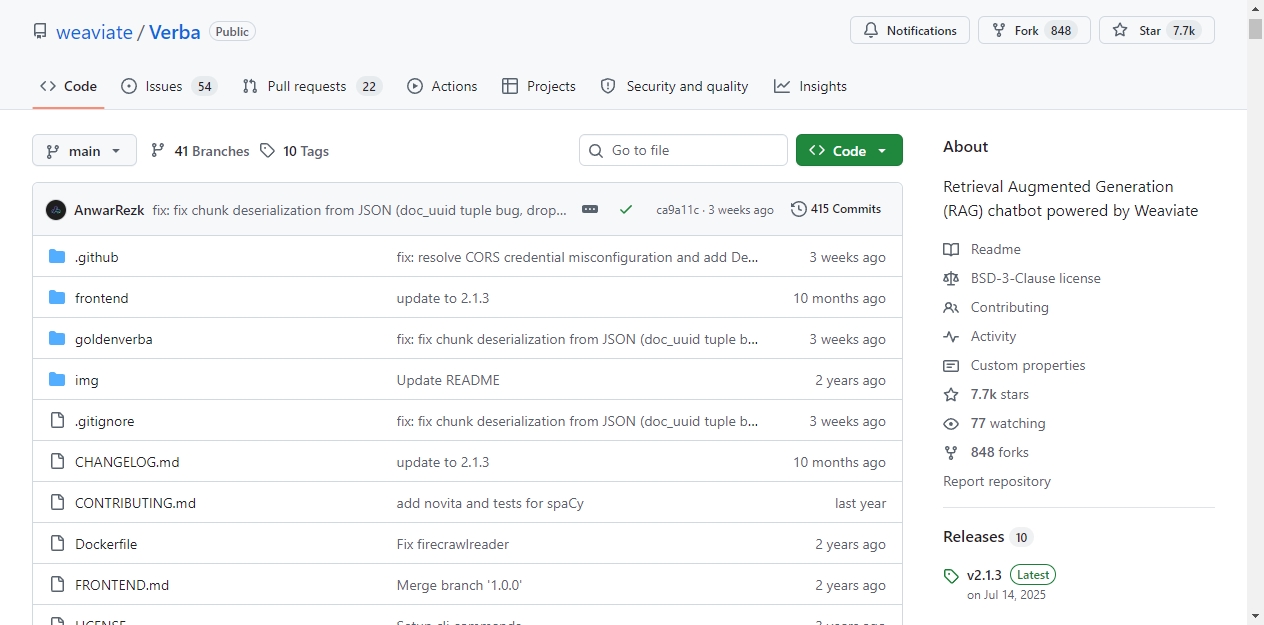Open the weaviate owner link
The width and height of the screenshot is (1264, 625).
click(94, 32)
